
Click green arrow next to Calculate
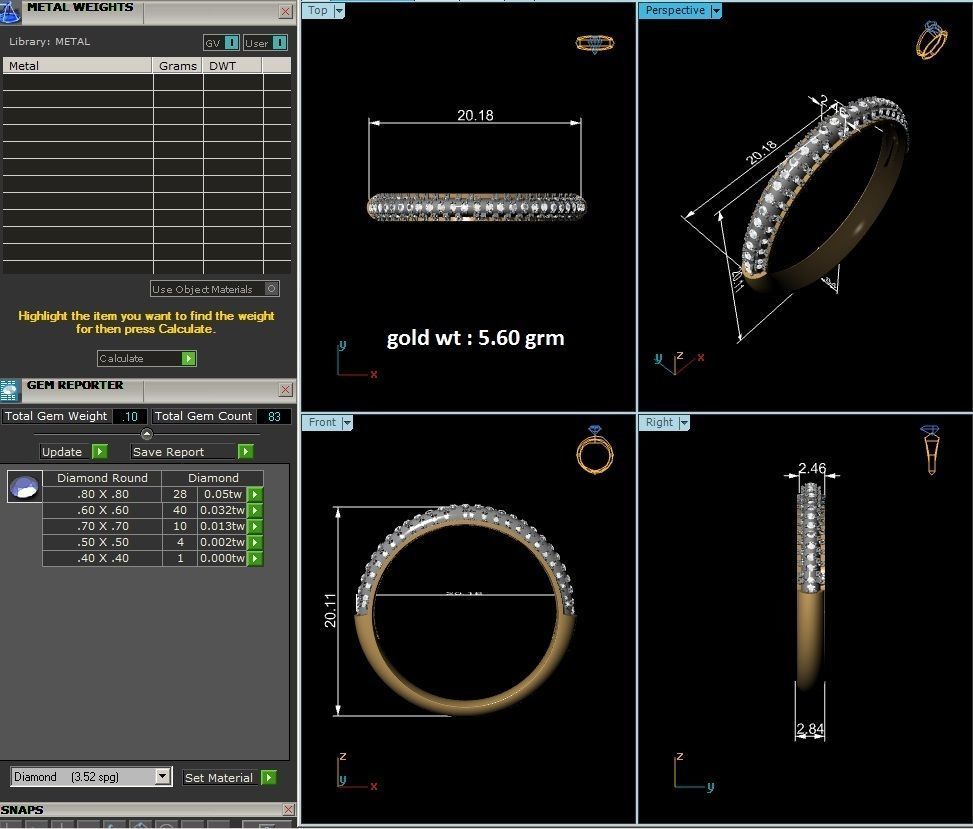click(188, 359)
